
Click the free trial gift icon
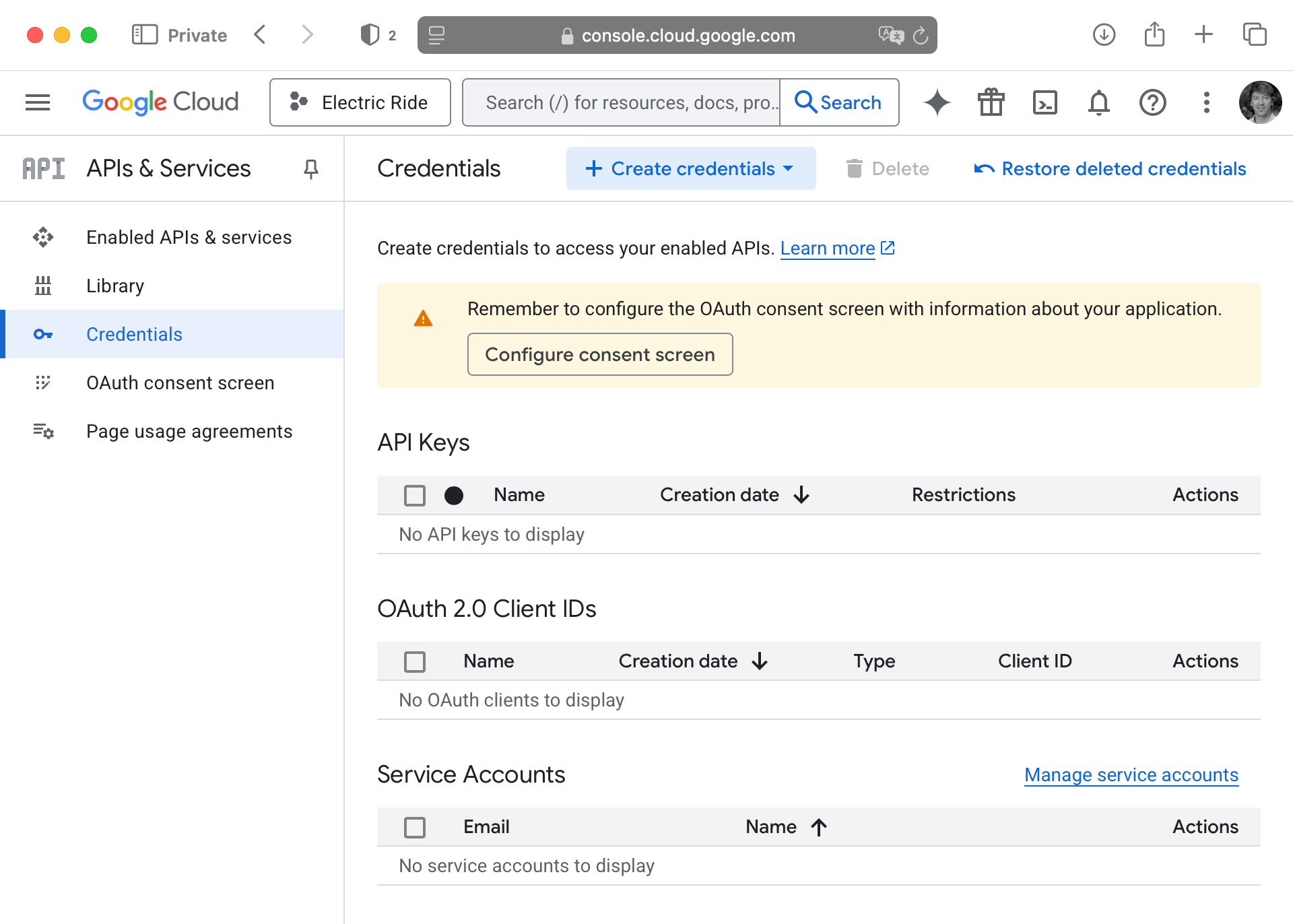(991, 102)
